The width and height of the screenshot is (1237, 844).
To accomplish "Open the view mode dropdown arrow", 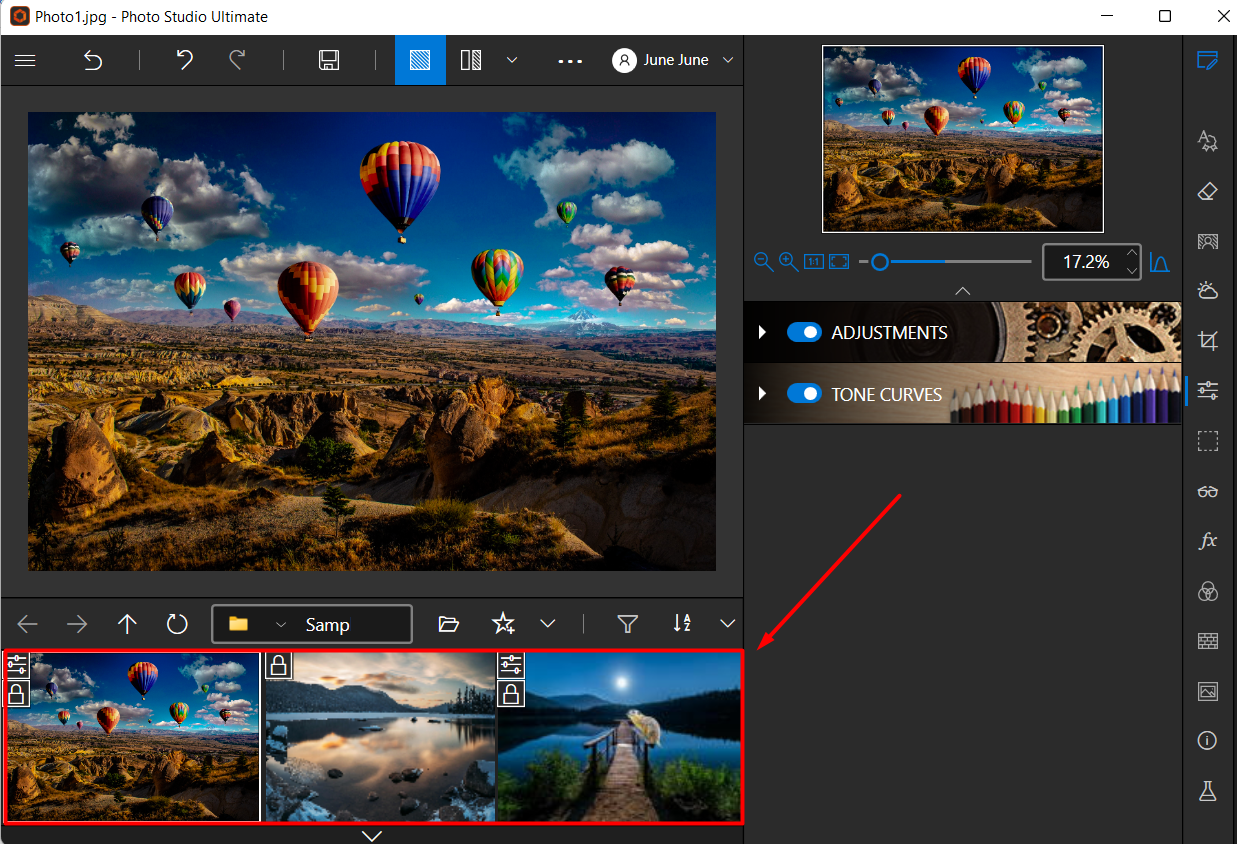I will pos(512,60).
